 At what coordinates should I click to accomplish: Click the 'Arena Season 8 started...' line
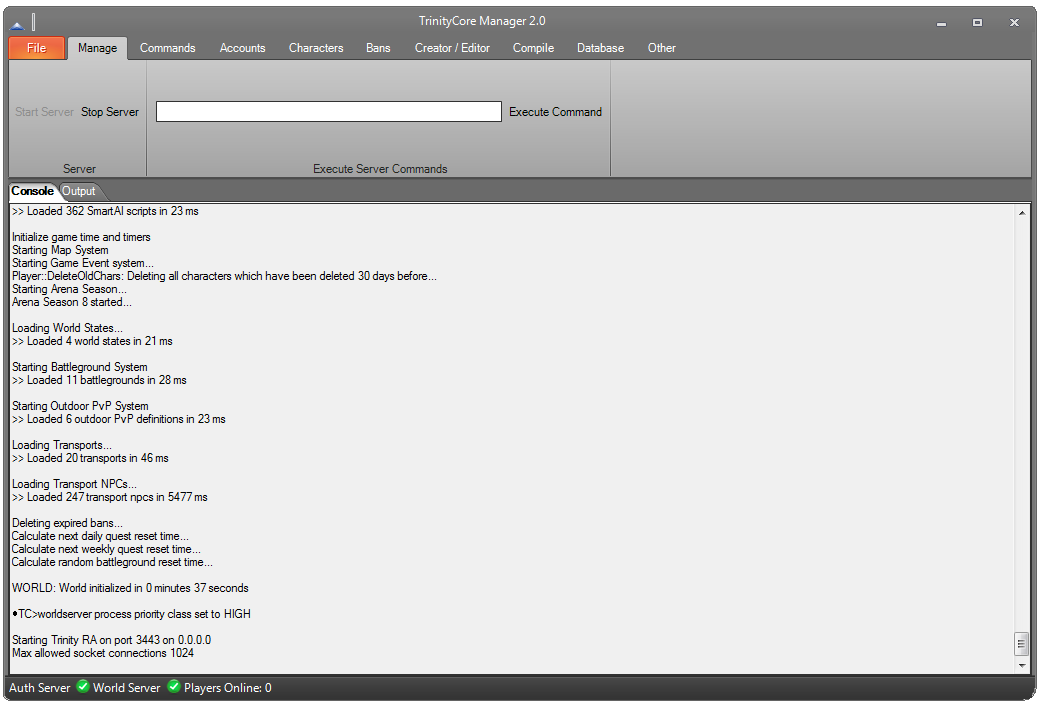pos(71,302)
